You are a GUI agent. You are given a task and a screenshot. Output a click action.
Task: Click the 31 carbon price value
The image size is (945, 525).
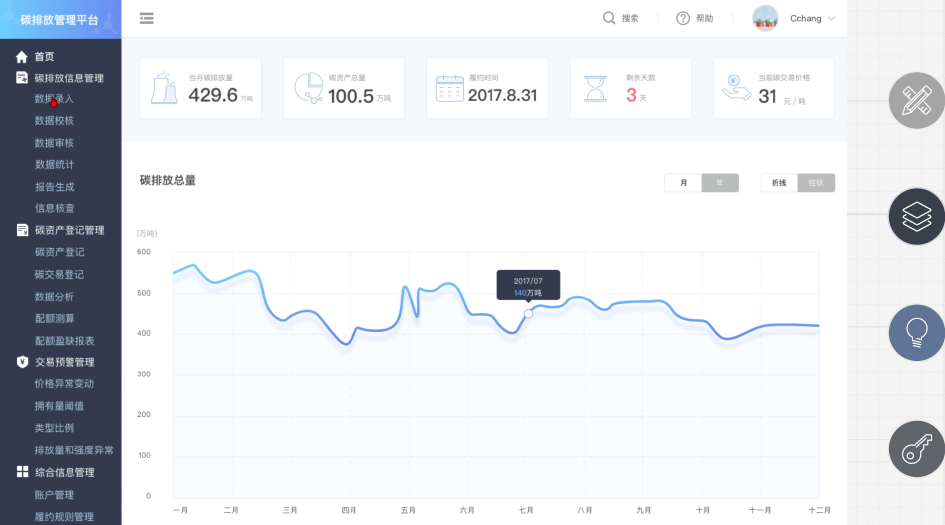click(767, 96)
